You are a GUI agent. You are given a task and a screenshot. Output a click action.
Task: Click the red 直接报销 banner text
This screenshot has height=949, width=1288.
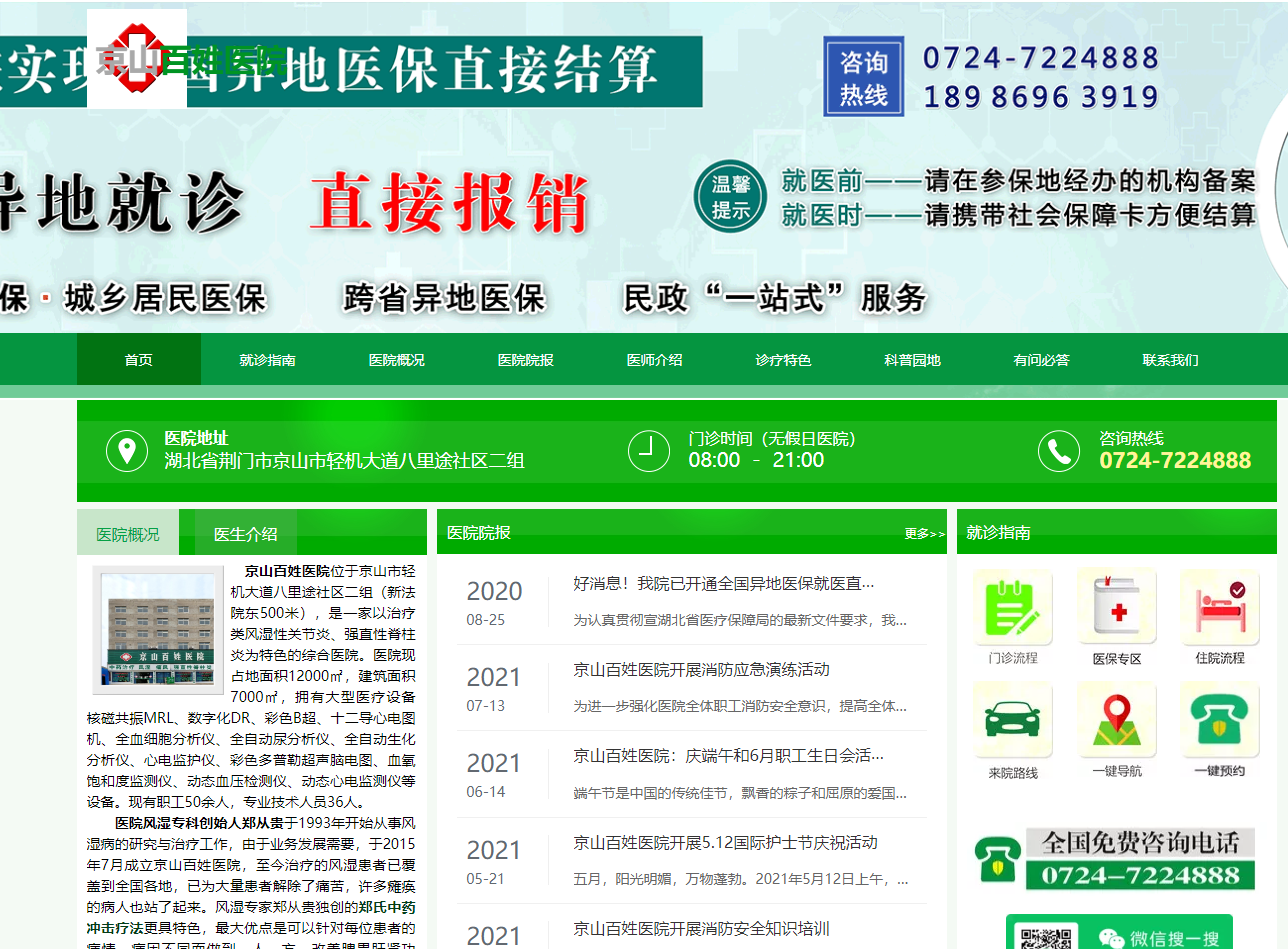coord(449,205)
